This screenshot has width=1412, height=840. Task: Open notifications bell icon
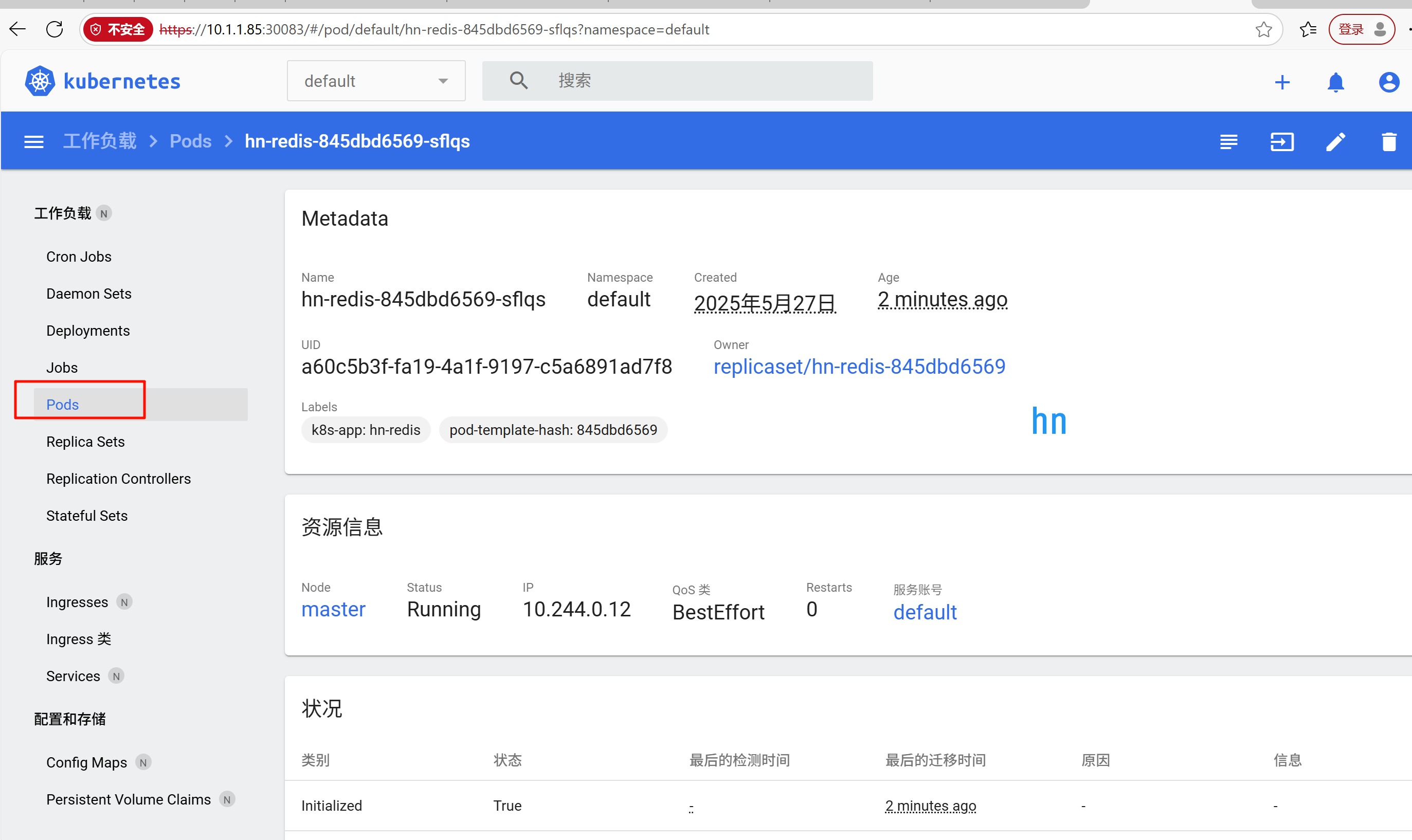click(1335, 82)
